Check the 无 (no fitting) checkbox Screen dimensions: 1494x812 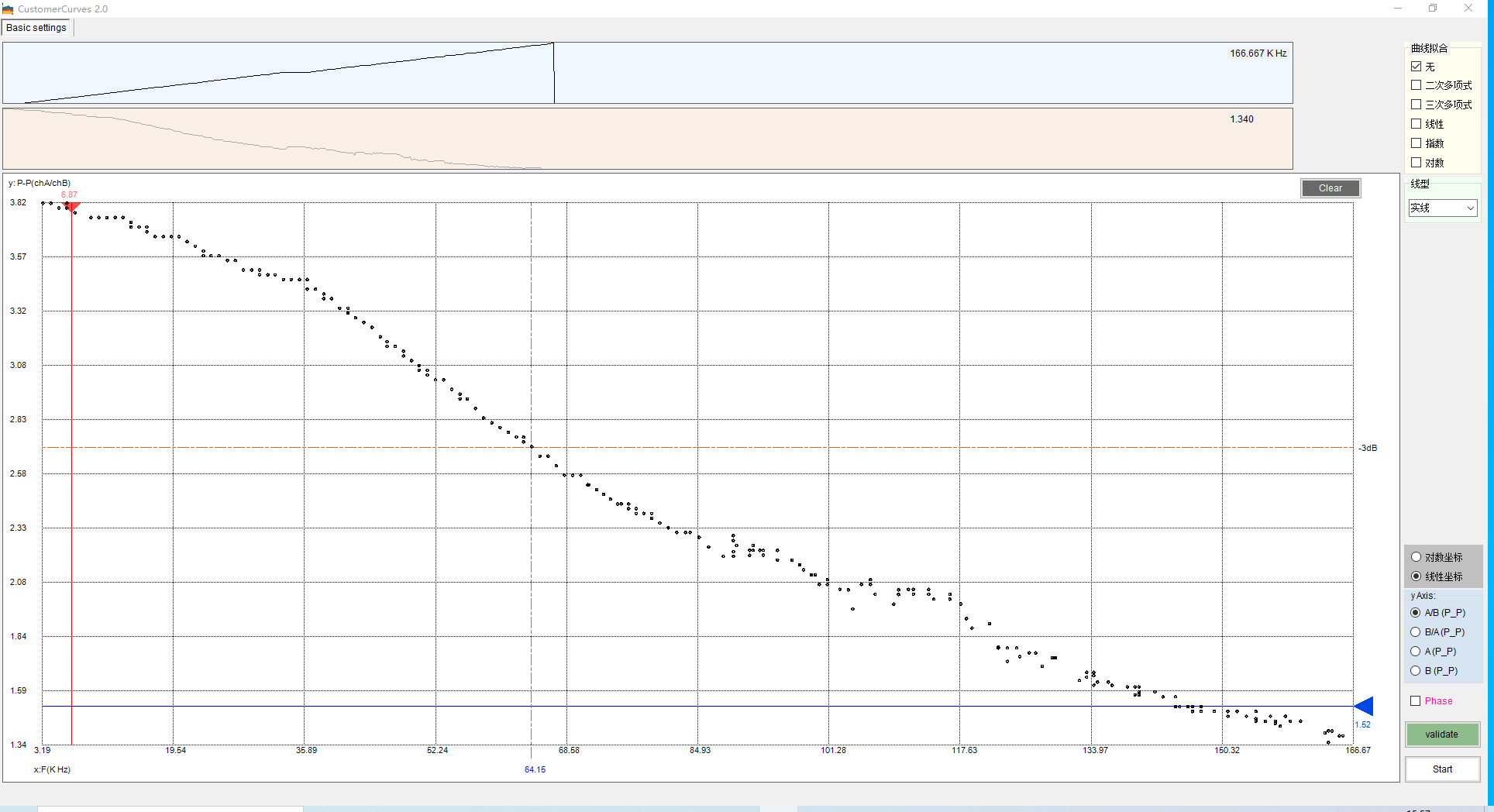[x=1417, y=67]
